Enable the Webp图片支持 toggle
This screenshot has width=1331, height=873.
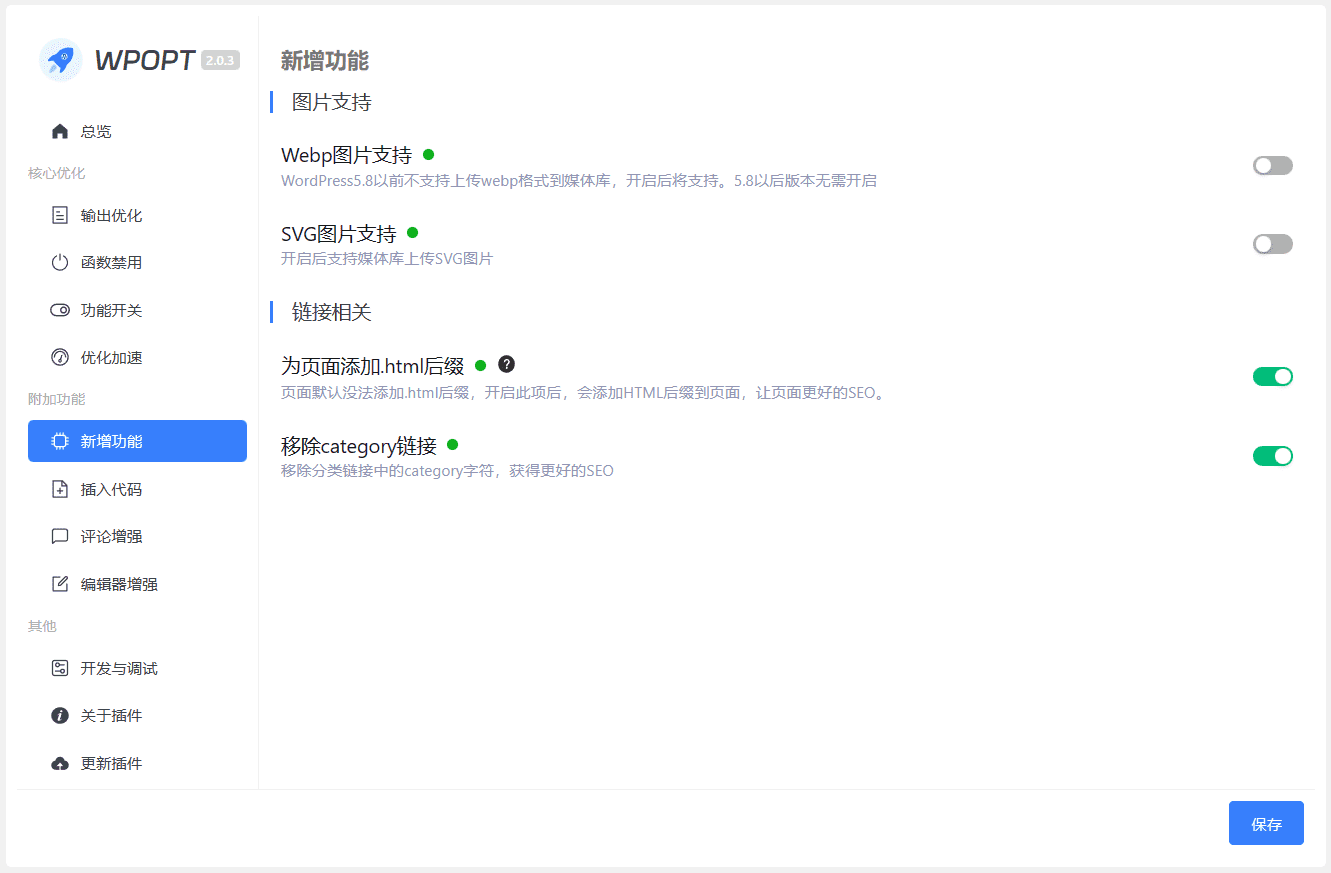[1272, 164]
